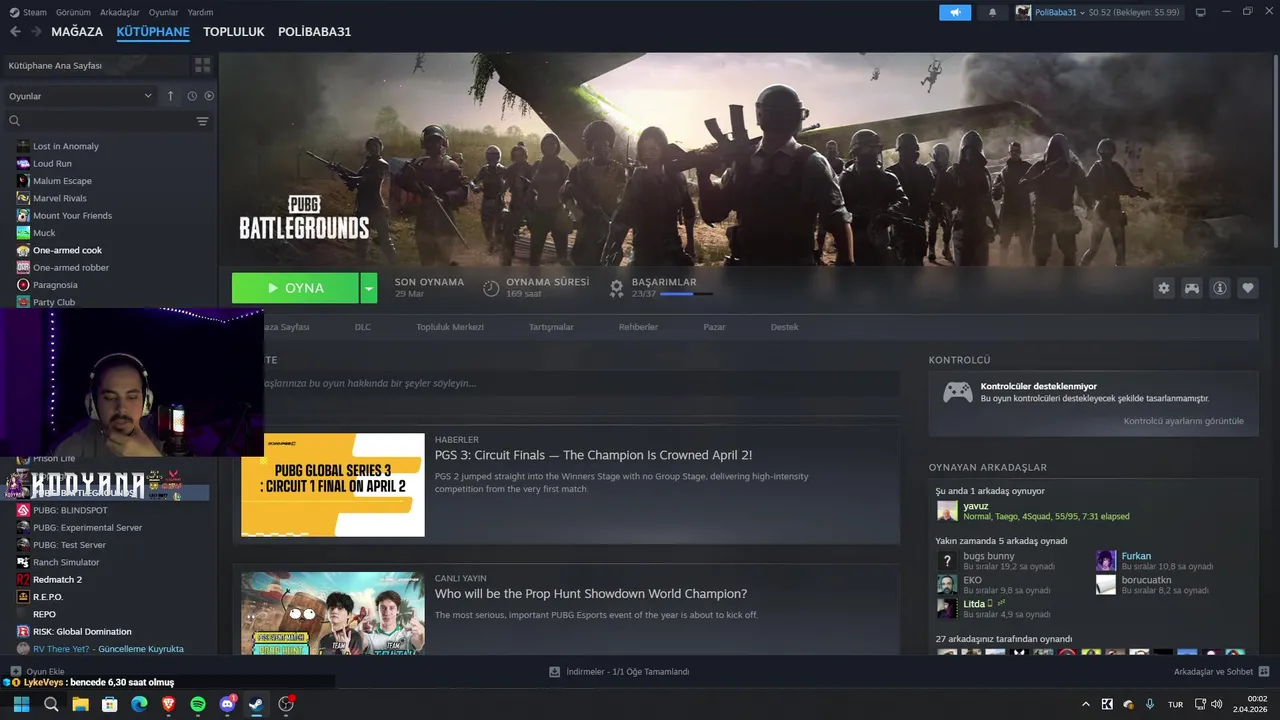Screen dimensions: 1280x720
Task: Open the Pazar tab
Action: pyautogui.click(x=714, y=327)
